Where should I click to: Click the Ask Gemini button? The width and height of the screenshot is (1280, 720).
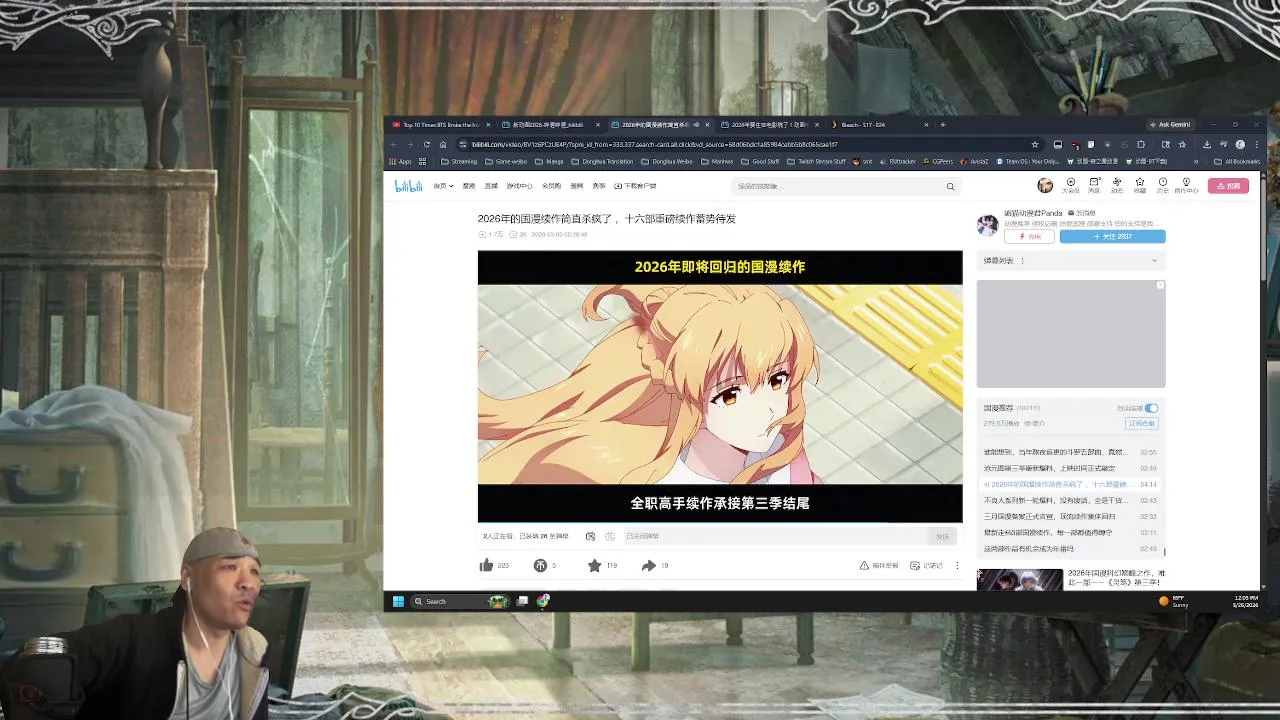[1169, 125]
